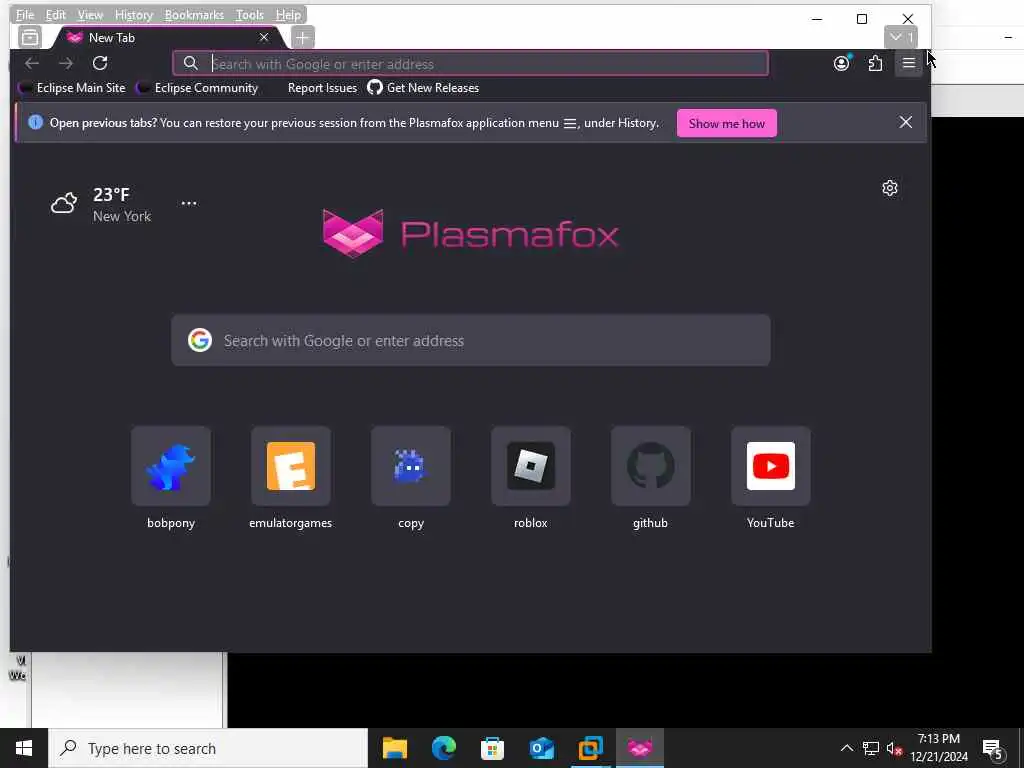1024x768 pixels.
Task: Open the Bookmarks menu
Action: 194,14
